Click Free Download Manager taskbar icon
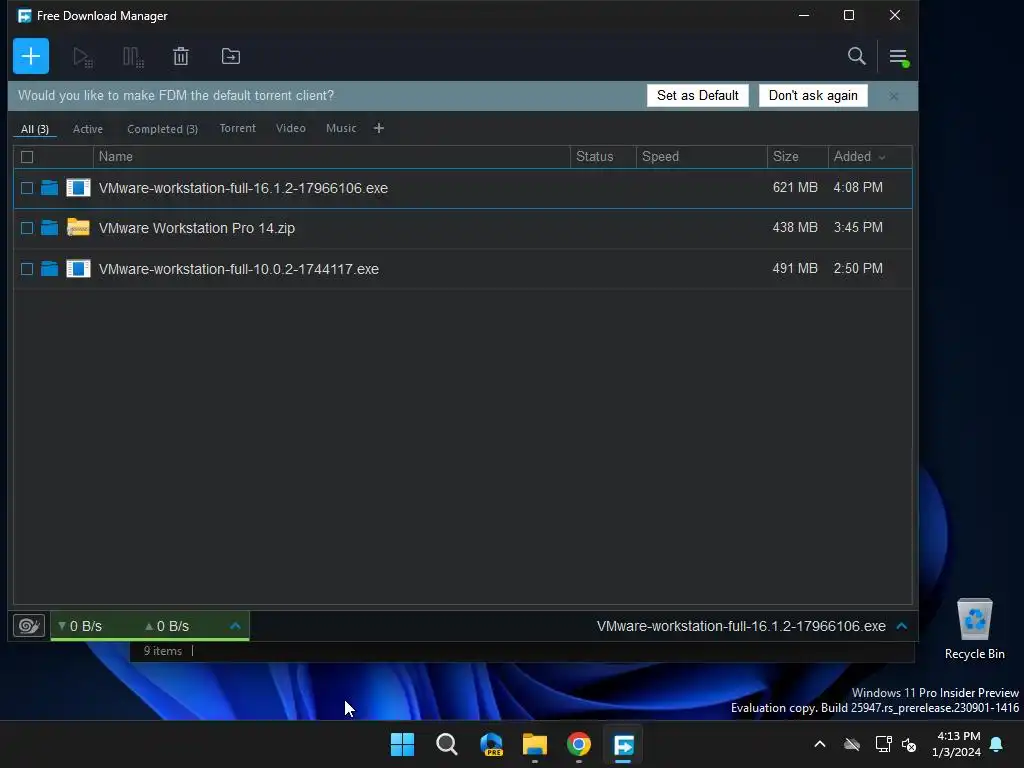Viewport: 1024px width, 768px height. [x=623, y=744]
